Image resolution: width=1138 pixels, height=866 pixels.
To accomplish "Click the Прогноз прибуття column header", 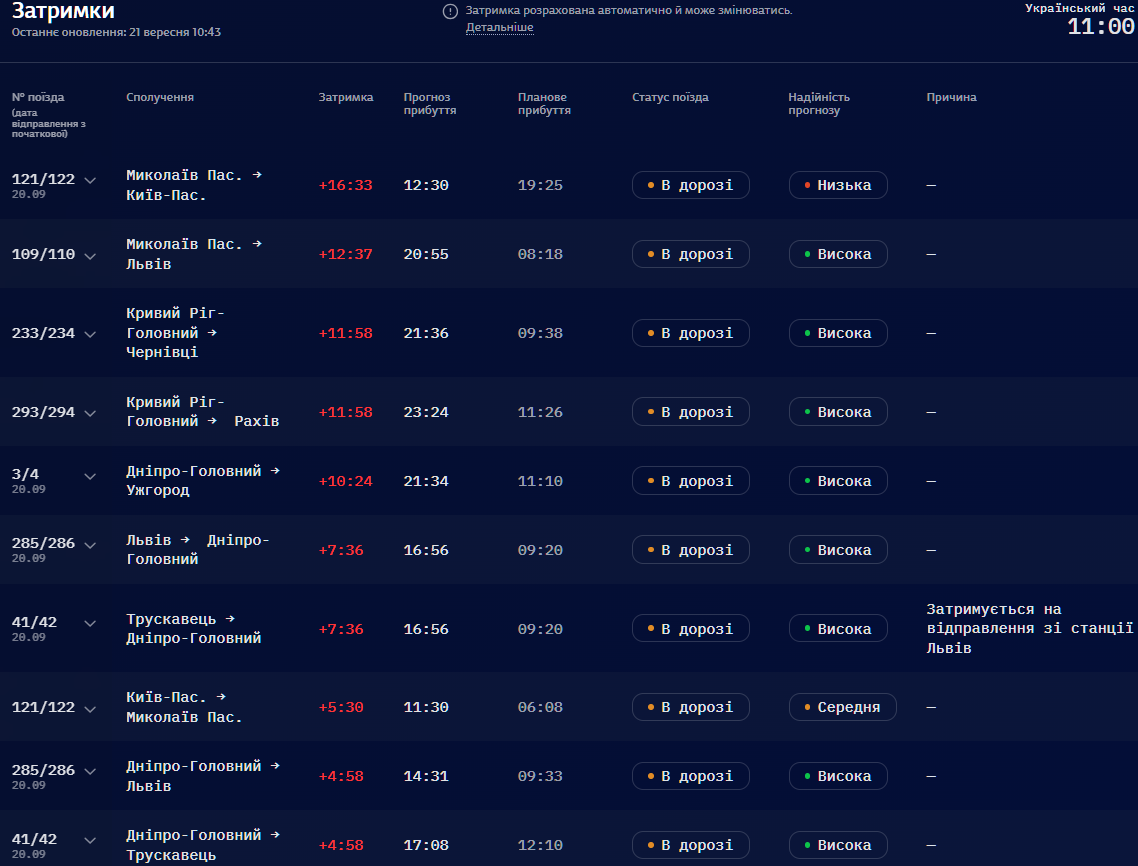I will (x=430, y=104).
